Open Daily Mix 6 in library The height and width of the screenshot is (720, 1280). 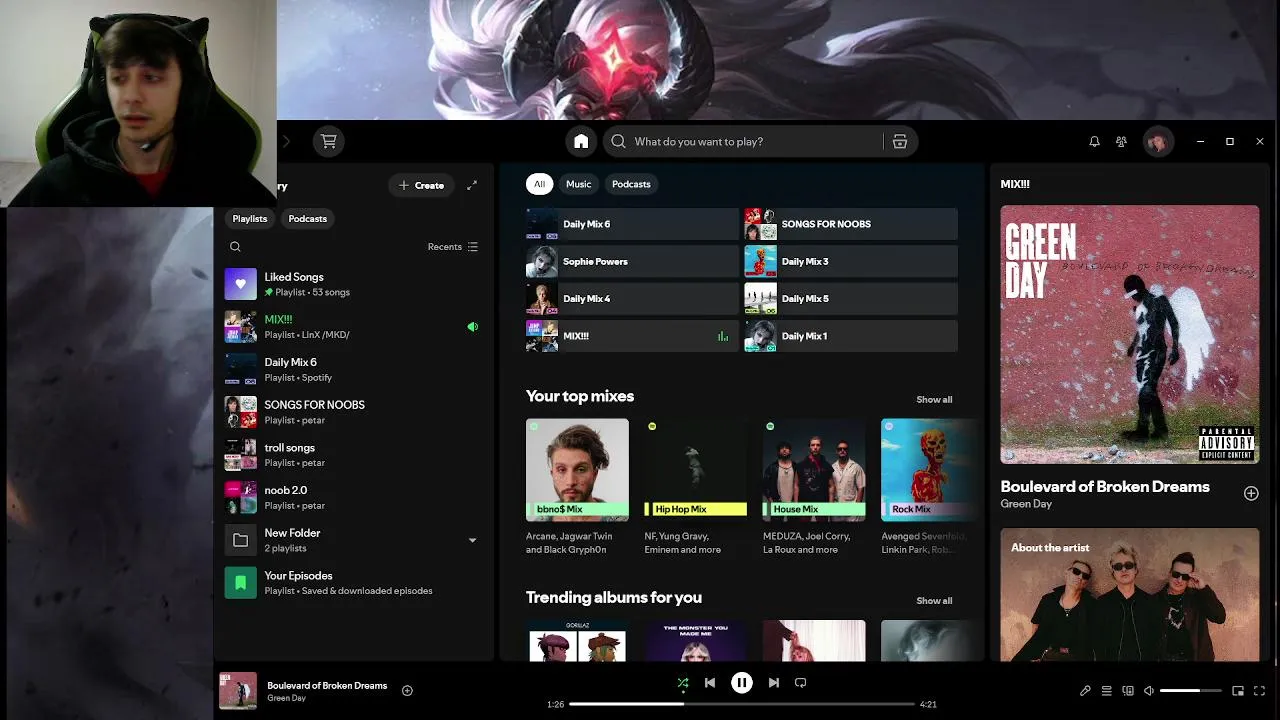click(x=352, y=370)
